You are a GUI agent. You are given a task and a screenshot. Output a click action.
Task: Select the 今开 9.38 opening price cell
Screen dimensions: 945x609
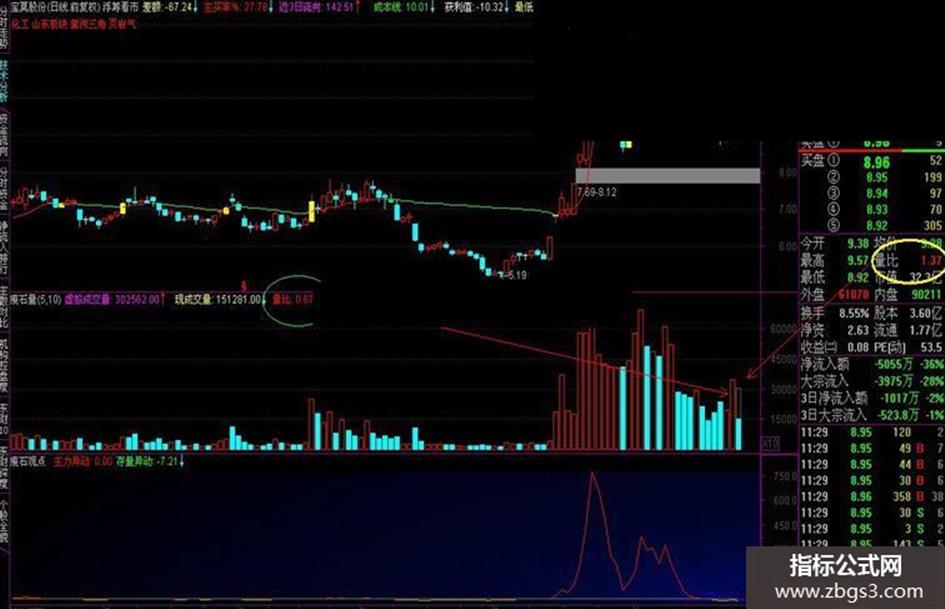835,244
